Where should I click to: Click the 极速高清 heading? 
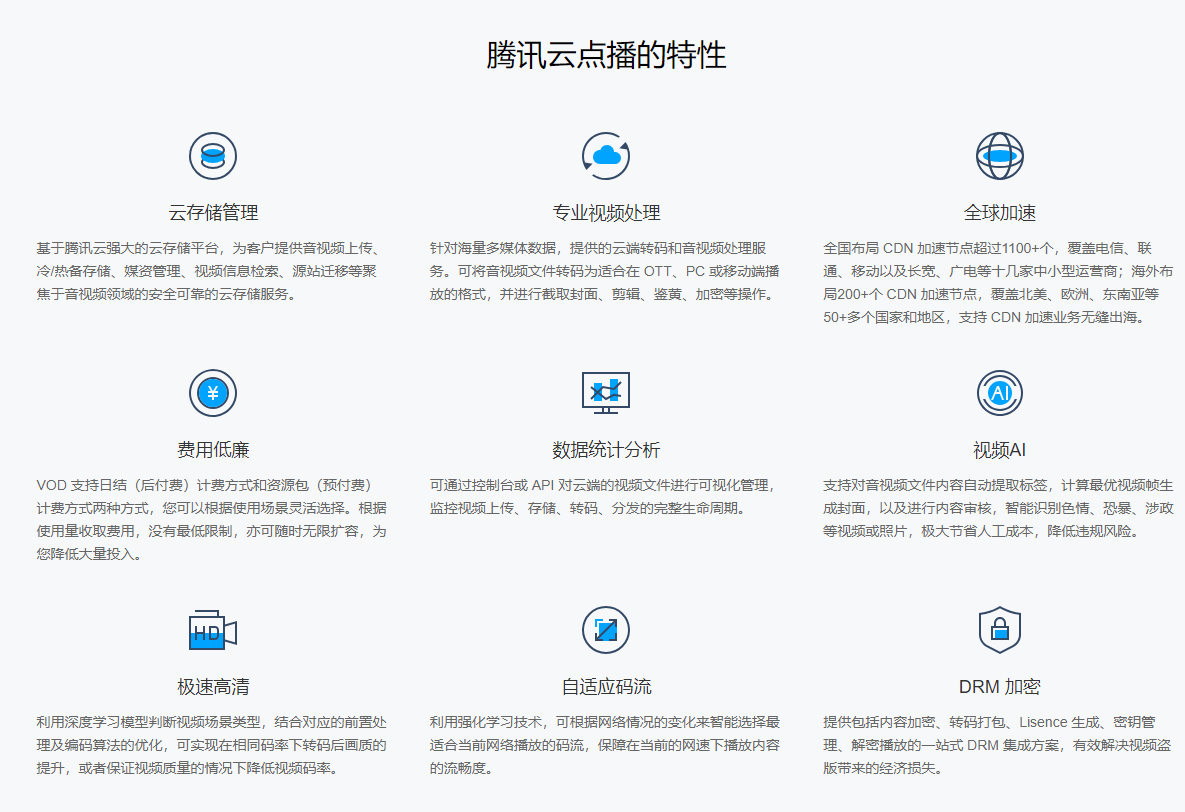(213, 686)
